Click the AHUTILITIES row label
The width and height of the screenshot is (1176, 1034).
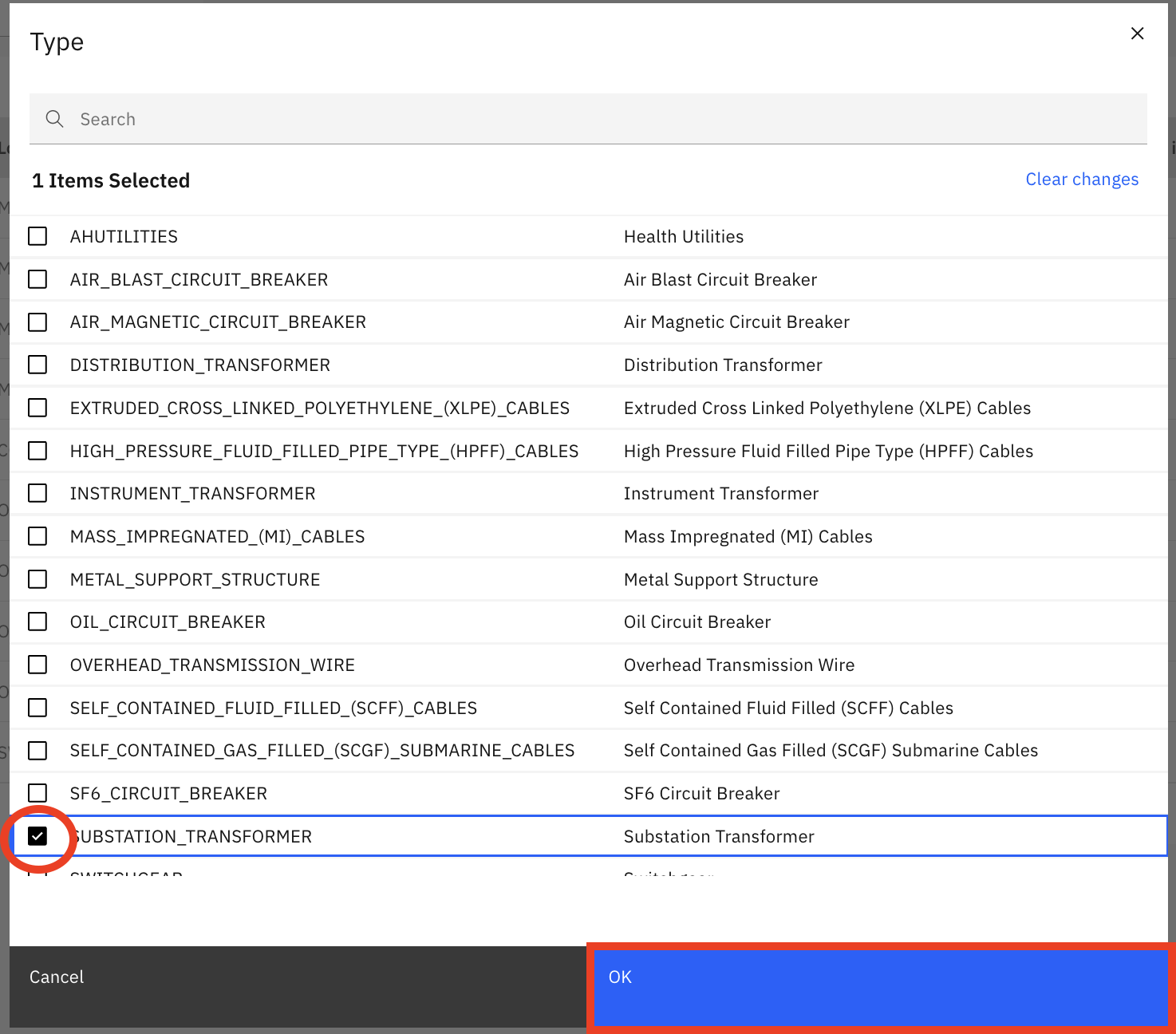pos(124,236)
